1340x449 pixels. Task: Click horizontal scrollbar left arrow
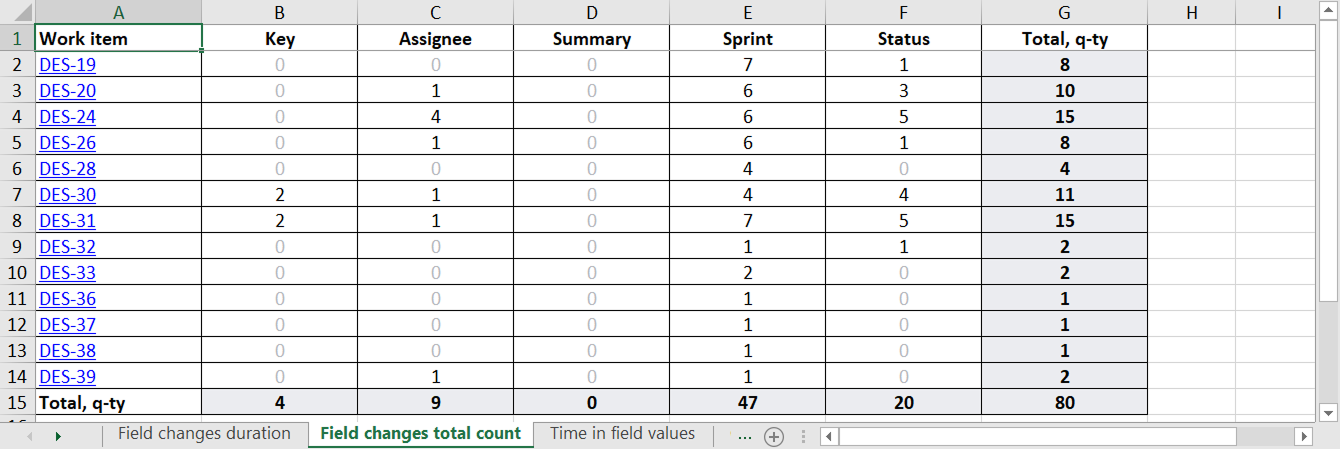(829, 436)
